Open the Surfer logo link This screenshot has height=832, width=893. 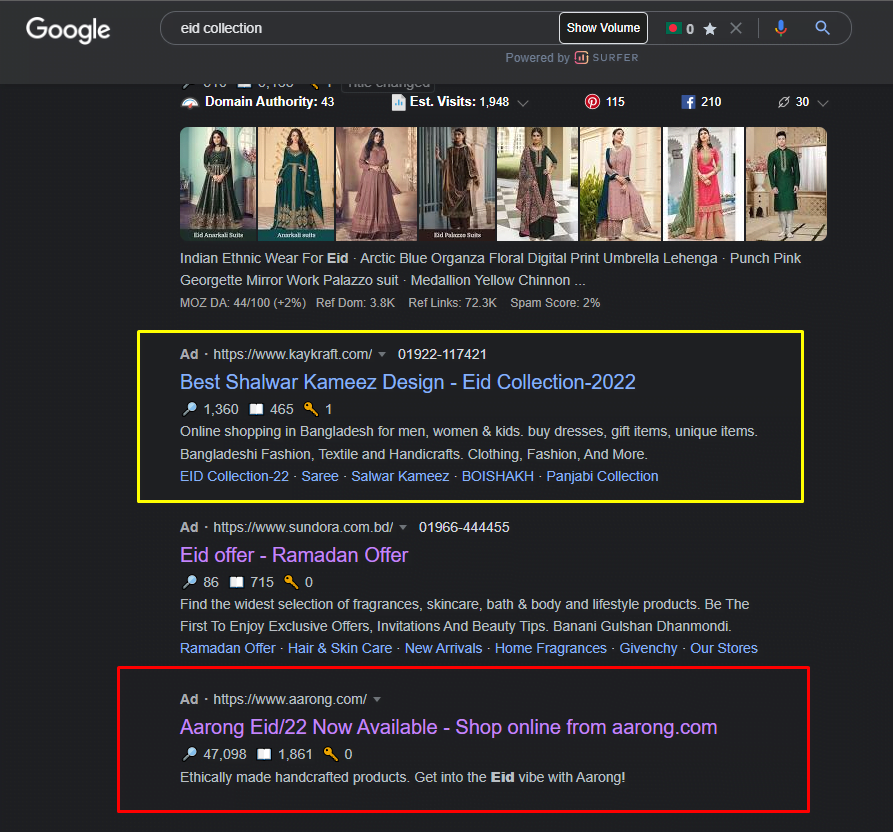pos(607,58)
